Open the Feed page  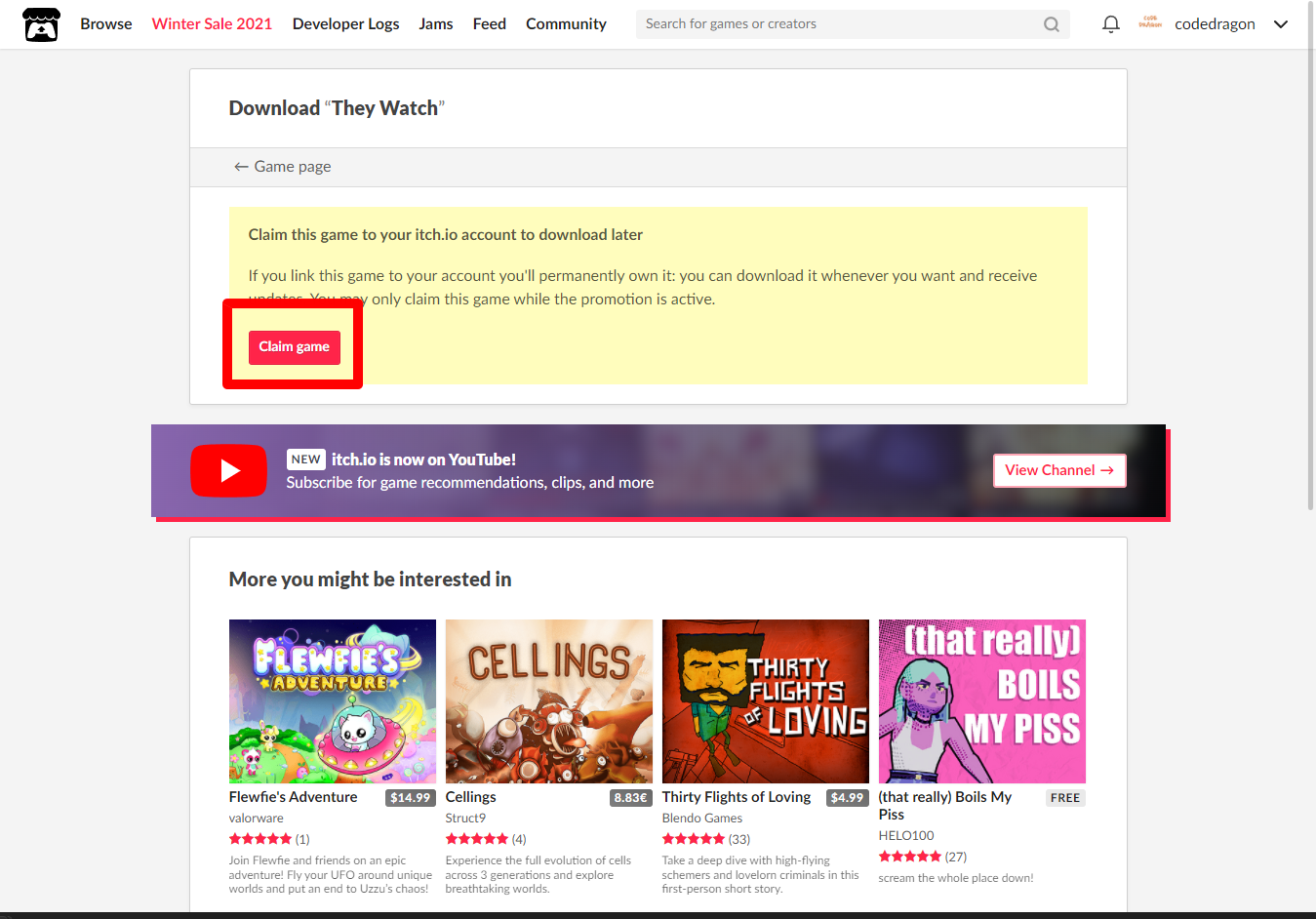490,24
